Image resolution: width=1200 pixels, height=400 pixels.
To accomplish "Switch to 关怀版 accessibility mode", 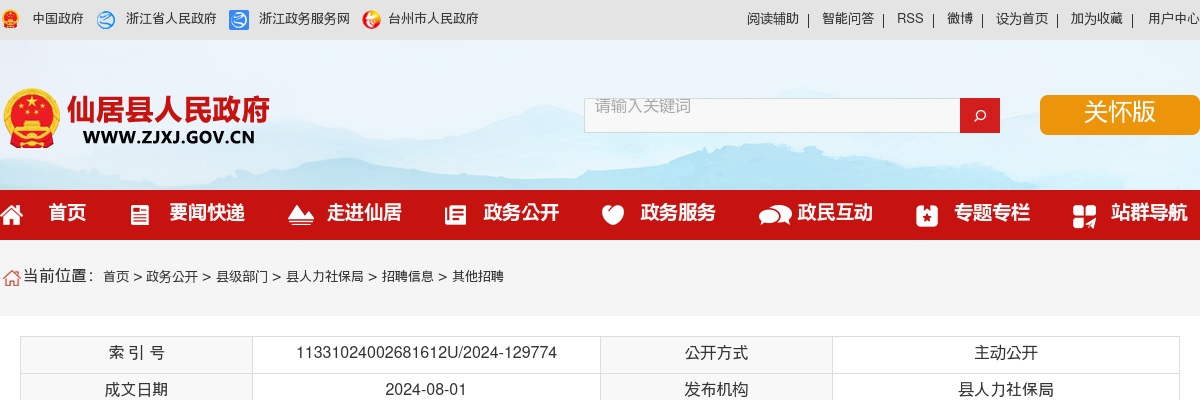I will click(1119, 114).
